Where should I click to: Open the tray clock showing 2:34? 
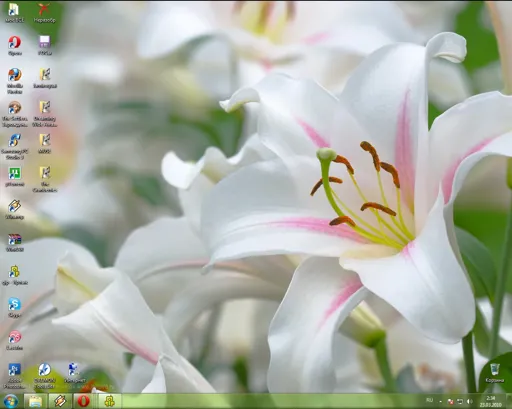coord(491,401)
